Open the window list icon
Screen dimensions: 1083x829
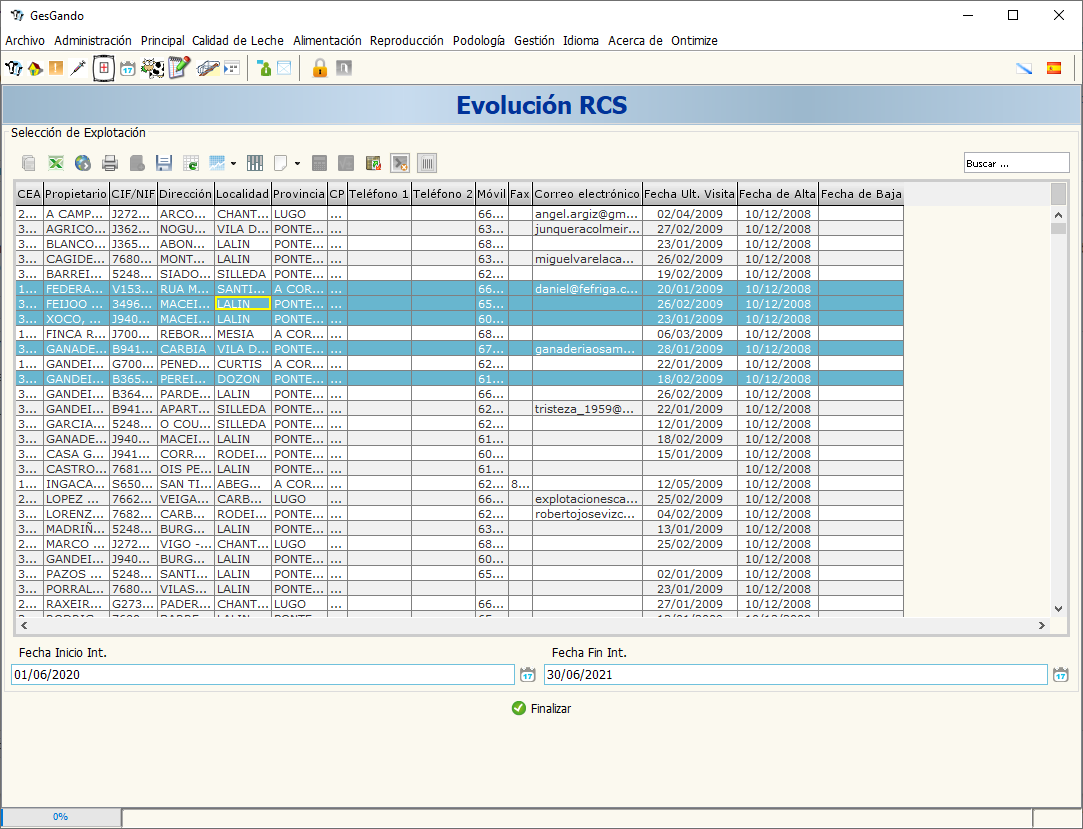pyautogui.click(x=232, y=68)
